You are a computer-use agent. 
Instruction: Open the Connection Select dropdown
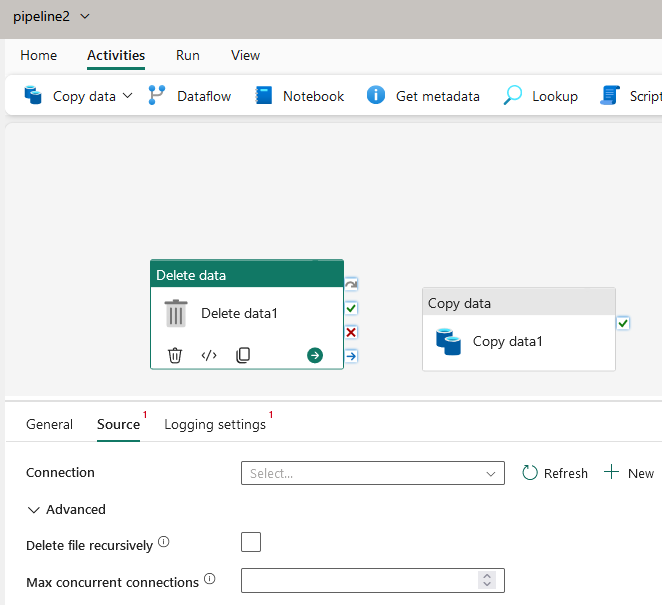pos(373,473)
